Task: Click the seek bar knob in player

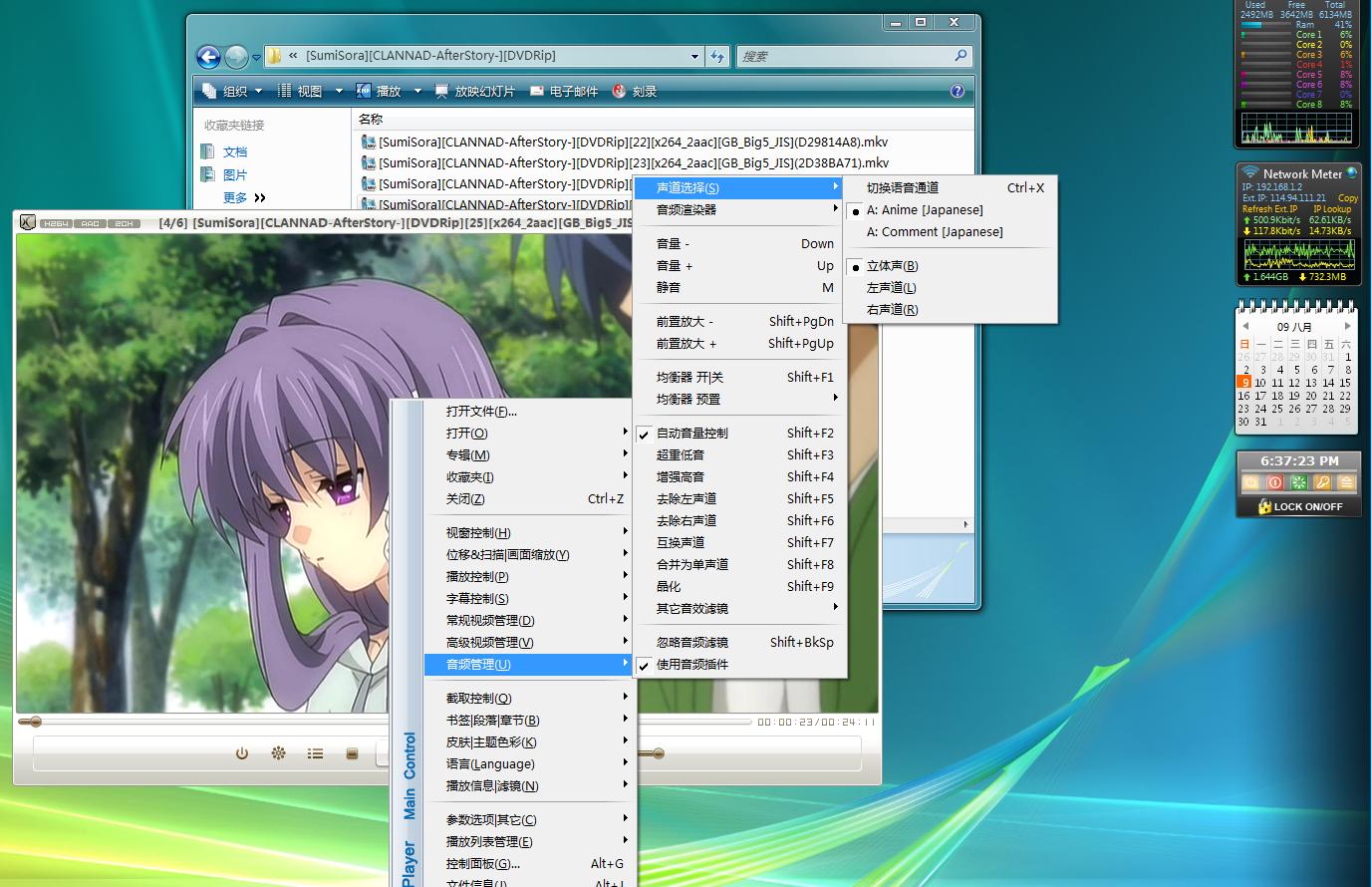Action: [35, 722]
